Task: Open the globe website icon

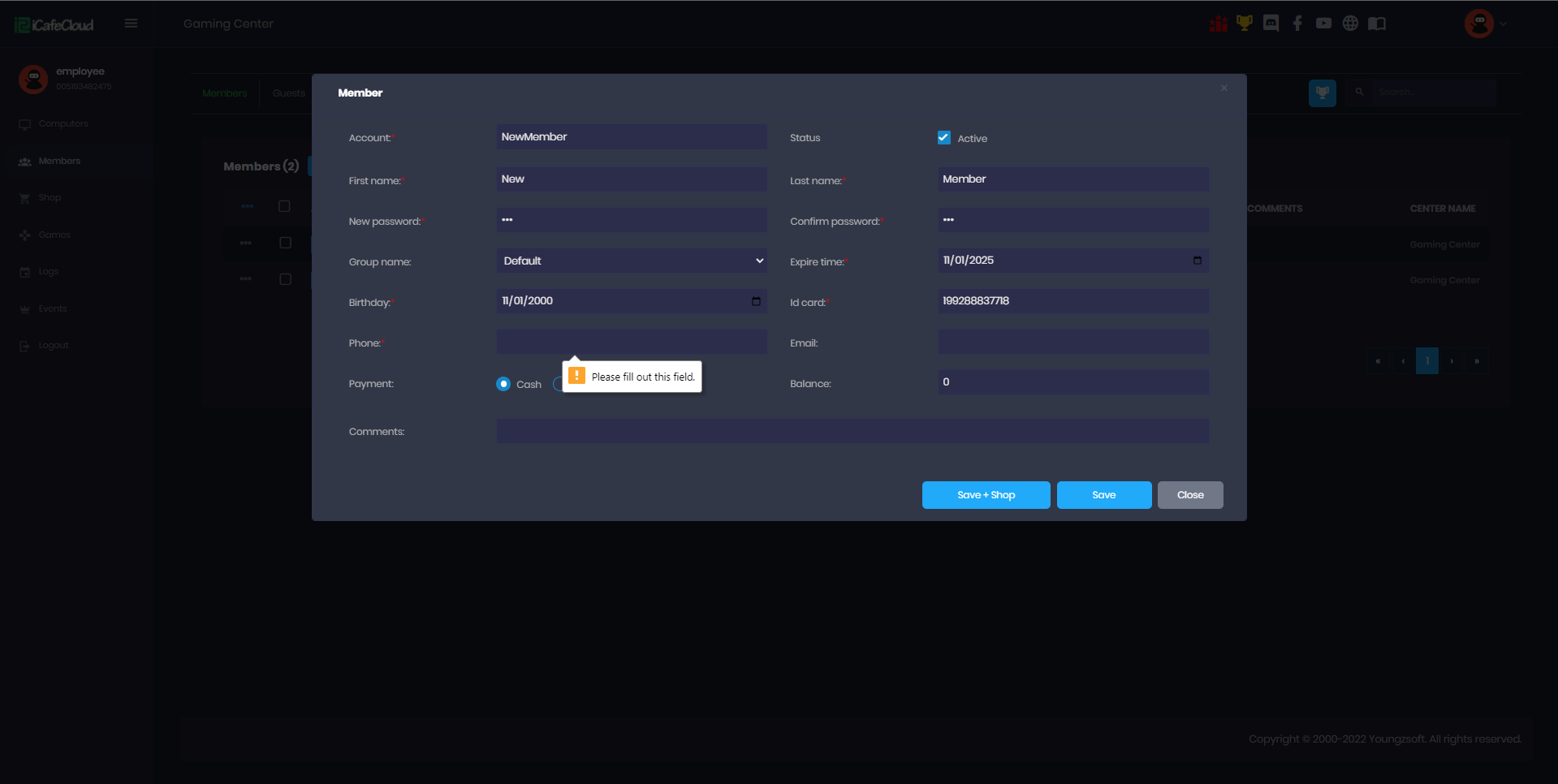Action: click(1350, 24)
